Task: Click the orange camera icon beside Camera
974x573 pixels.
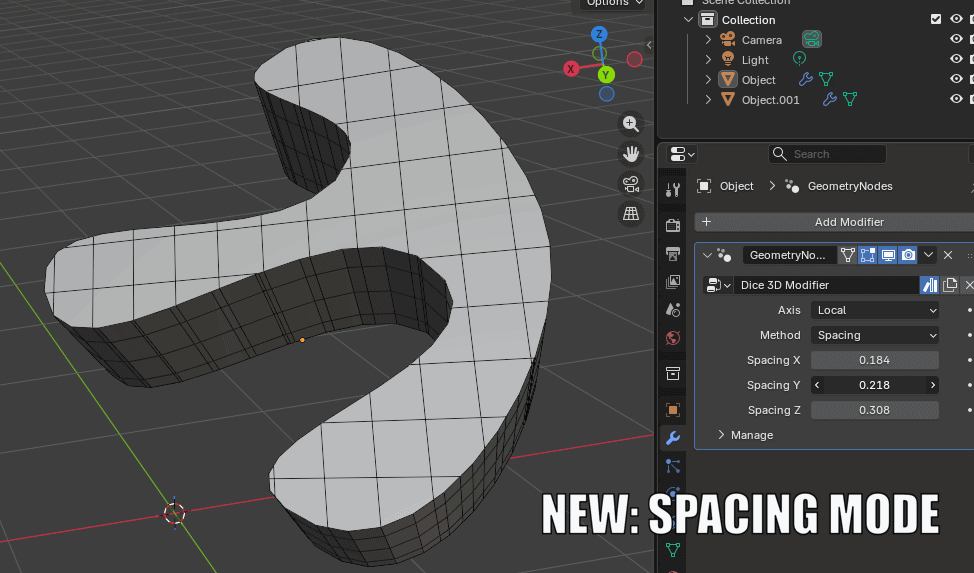Action: (727, 39)
